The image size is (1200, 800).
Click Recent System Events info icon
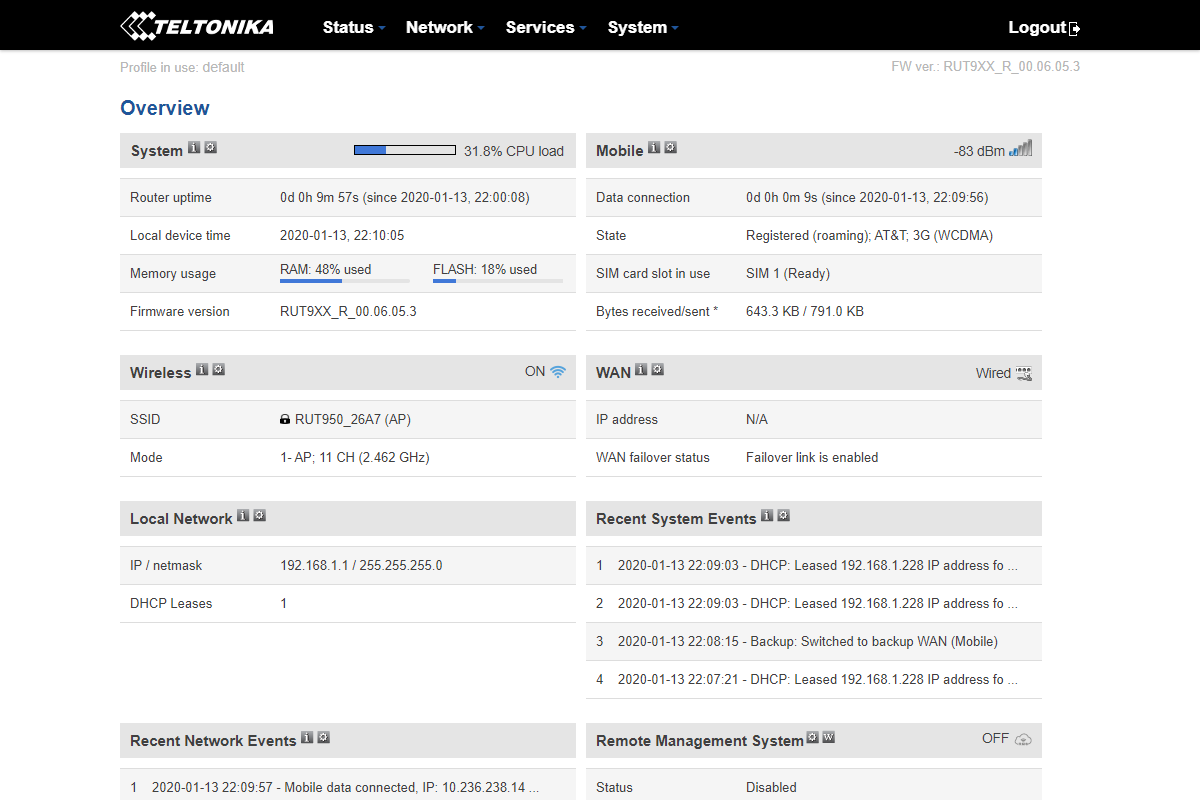pos(767,516)
